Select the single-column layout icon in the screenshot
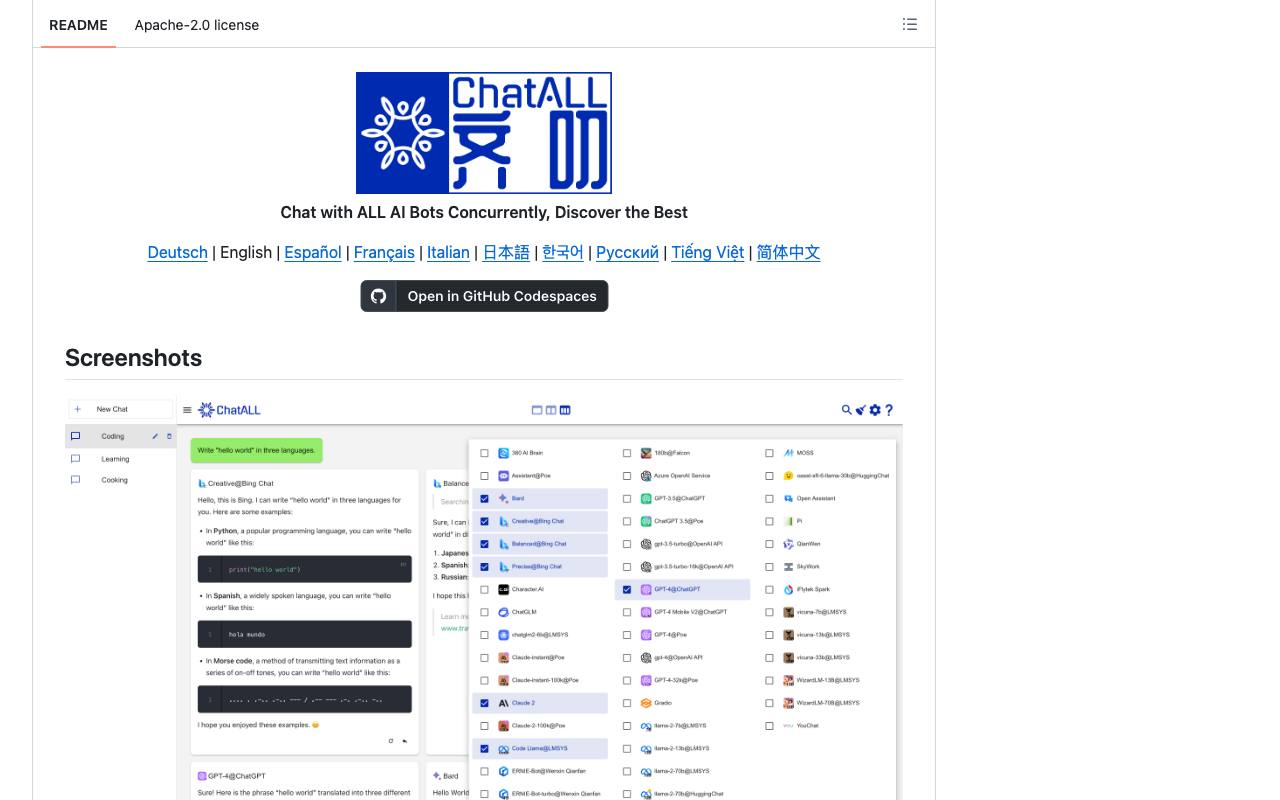This screenshot has height=800, width=1280. click(x=537, y=410)
